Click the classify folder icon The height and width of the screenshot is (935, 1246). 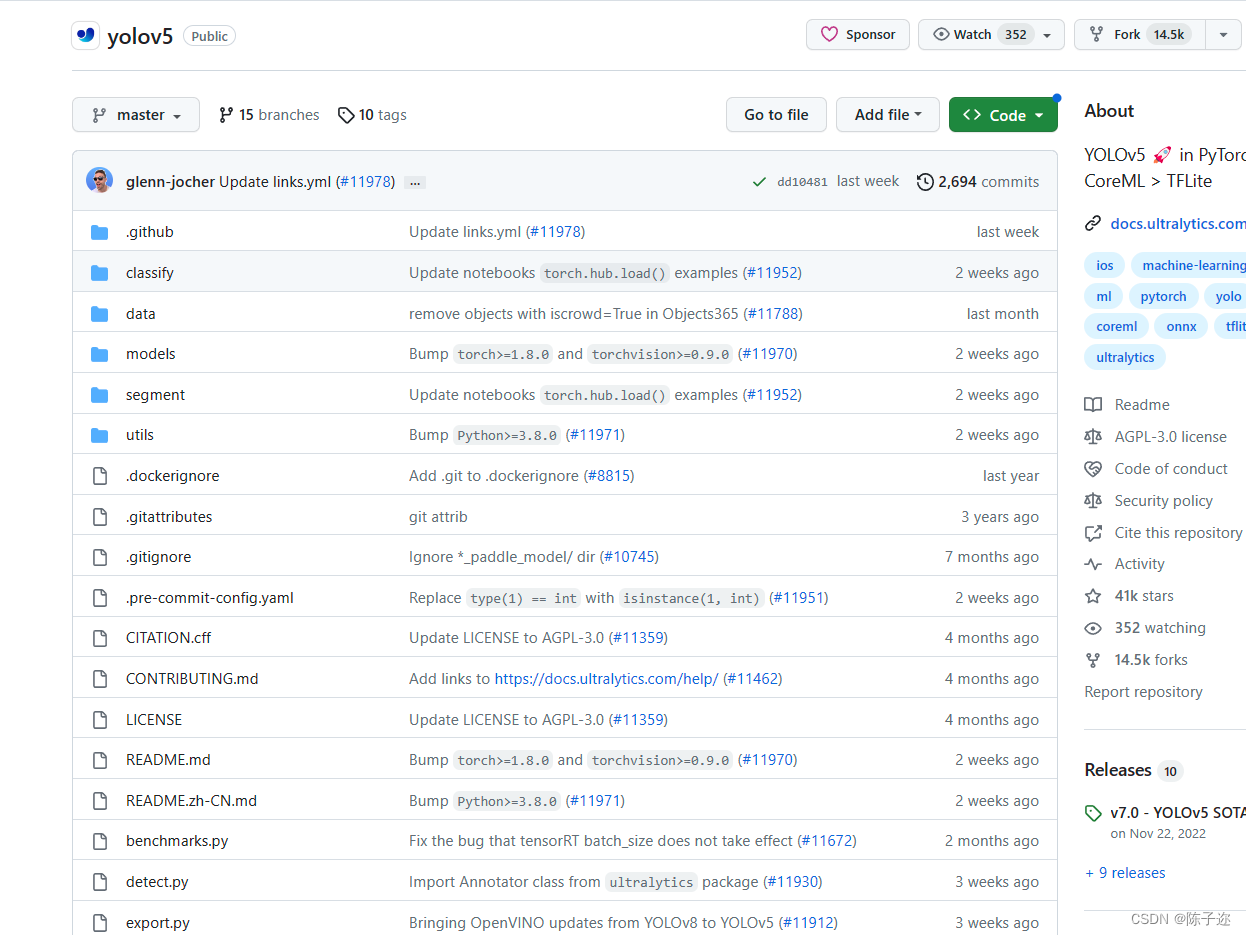click(99, 273)
